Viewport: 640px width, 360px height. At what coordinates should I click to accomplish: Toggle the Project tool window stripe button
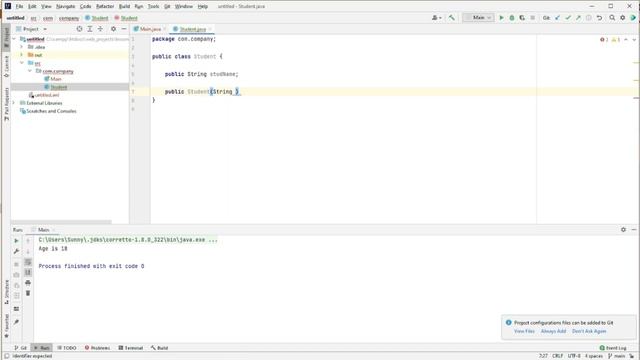(x=6, y=37)
